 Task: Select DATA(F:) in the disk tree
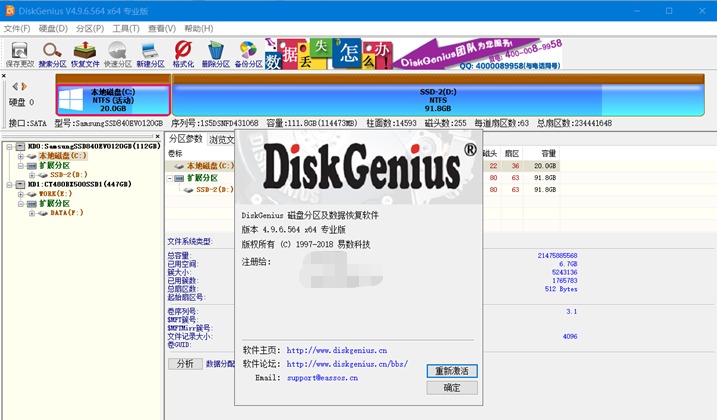coord(67,213)
